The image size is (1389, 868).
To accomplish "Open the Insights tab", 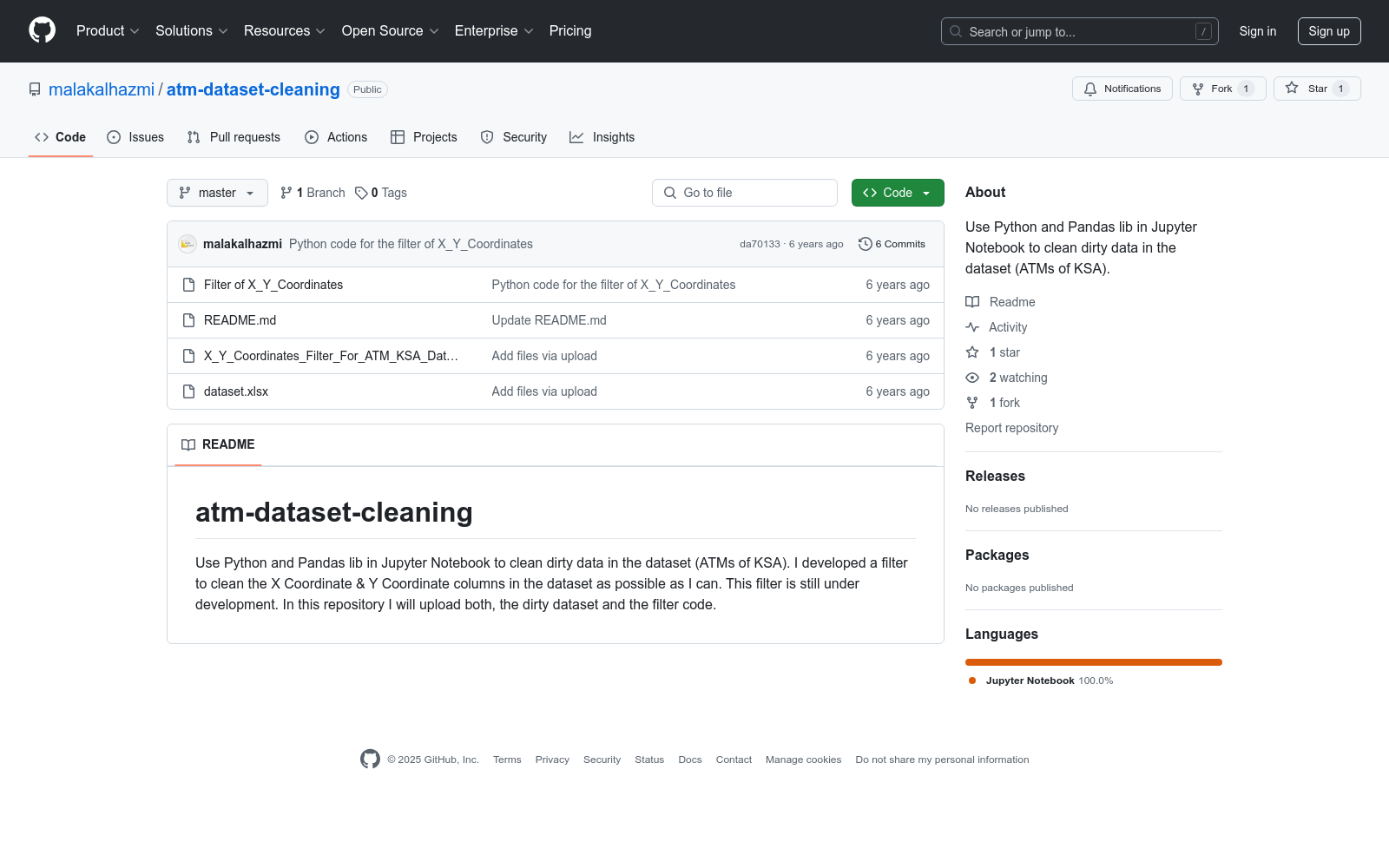I will 602,137.
